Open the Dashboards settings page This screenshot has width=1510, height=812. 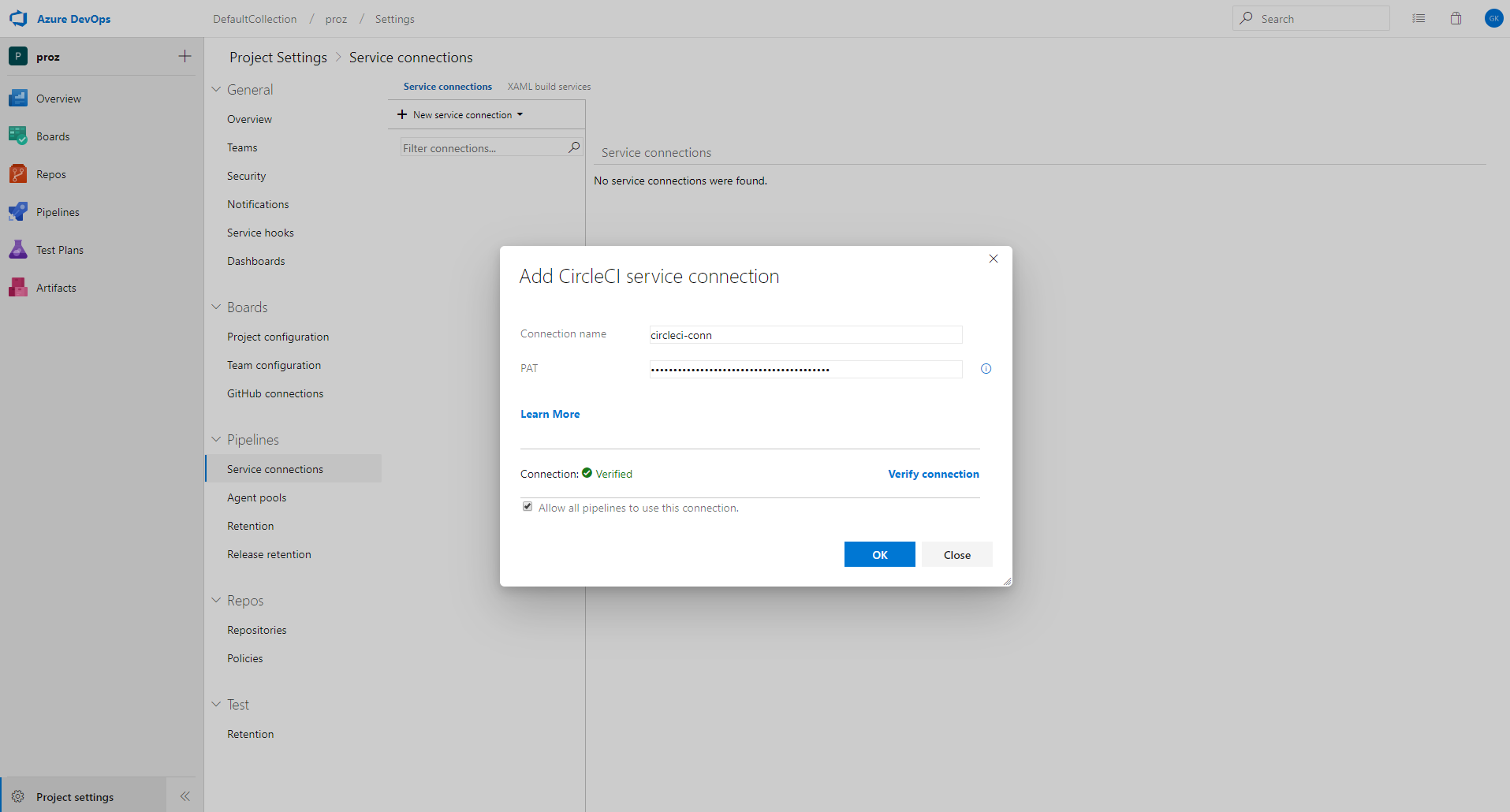point(256,261)
